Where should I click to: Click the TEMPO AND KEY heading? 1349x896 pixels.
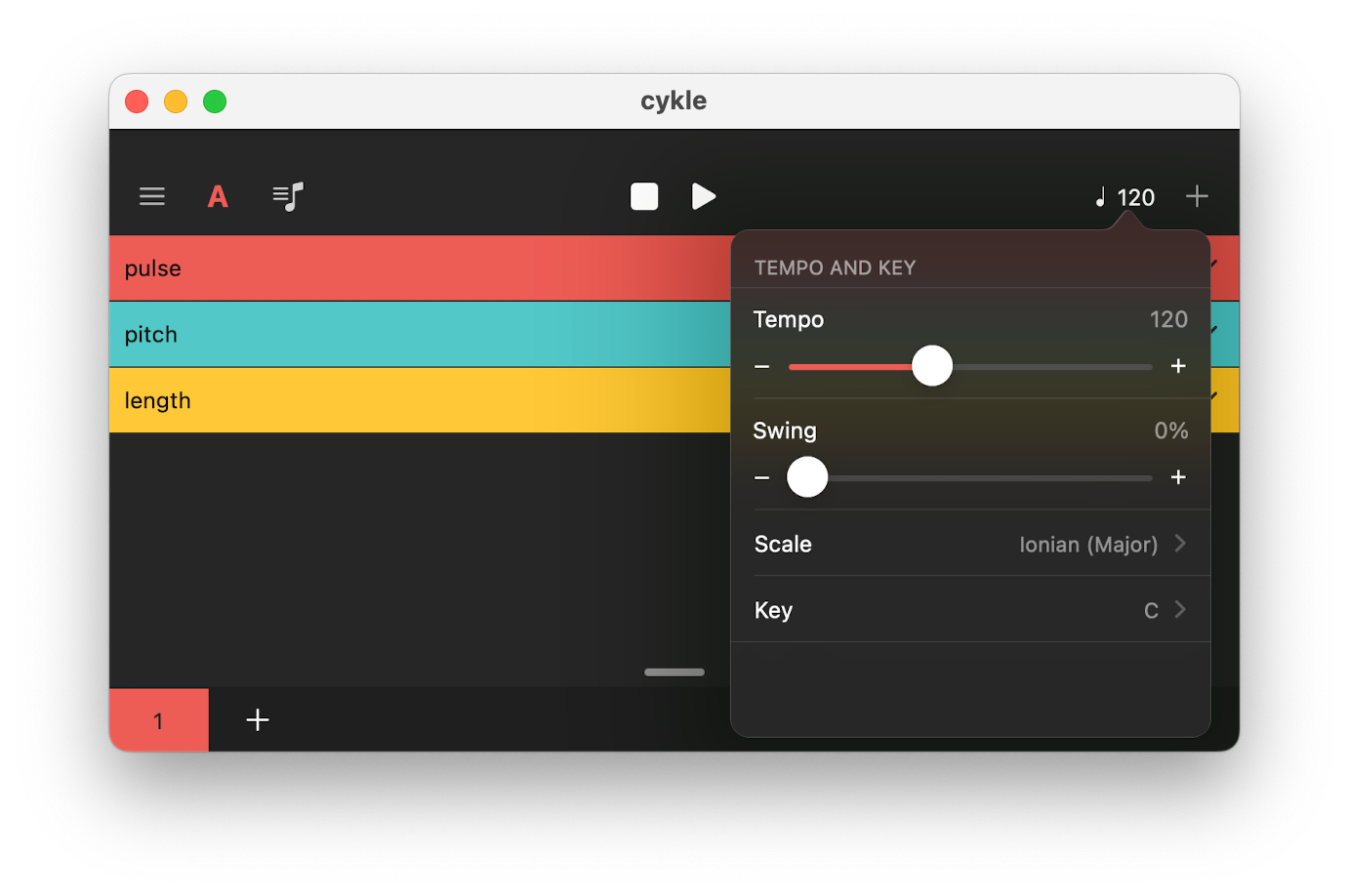click(x=836, y=267)
